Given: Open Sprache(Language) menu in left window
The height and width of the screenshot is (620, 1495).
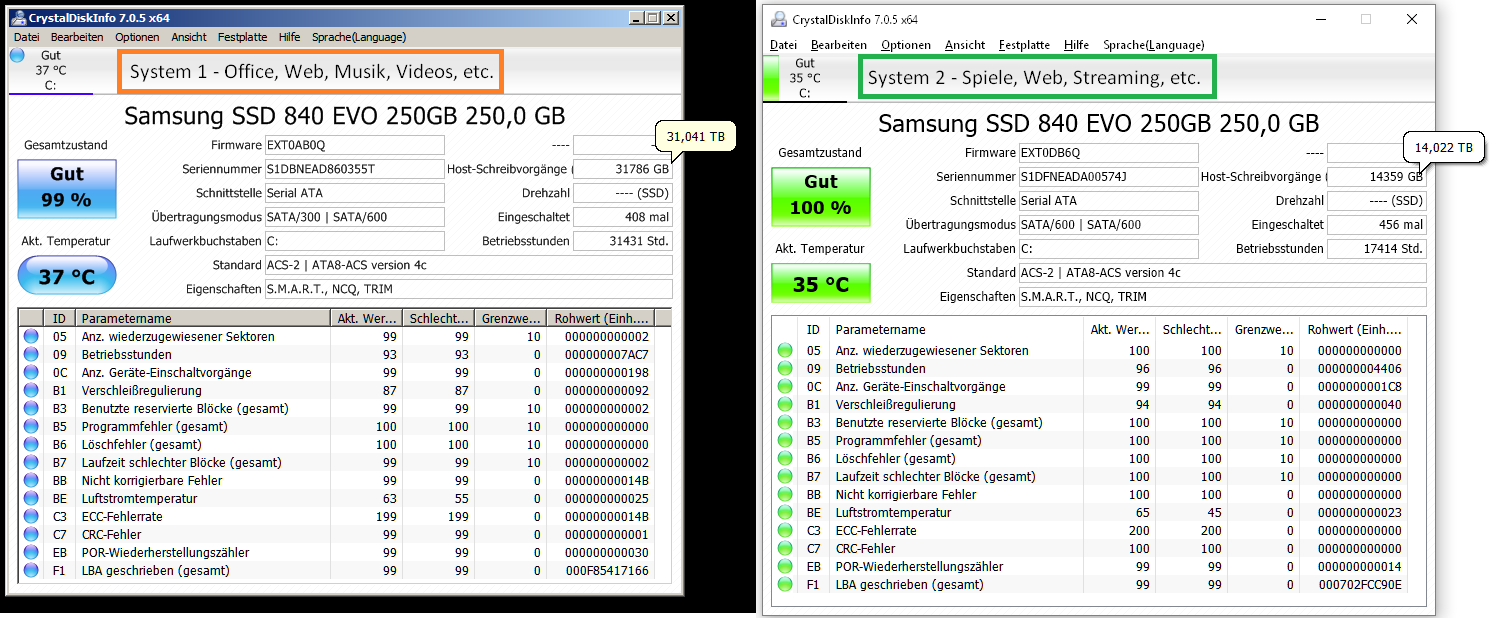Looking at the screenshot, I should click(359, 37).
